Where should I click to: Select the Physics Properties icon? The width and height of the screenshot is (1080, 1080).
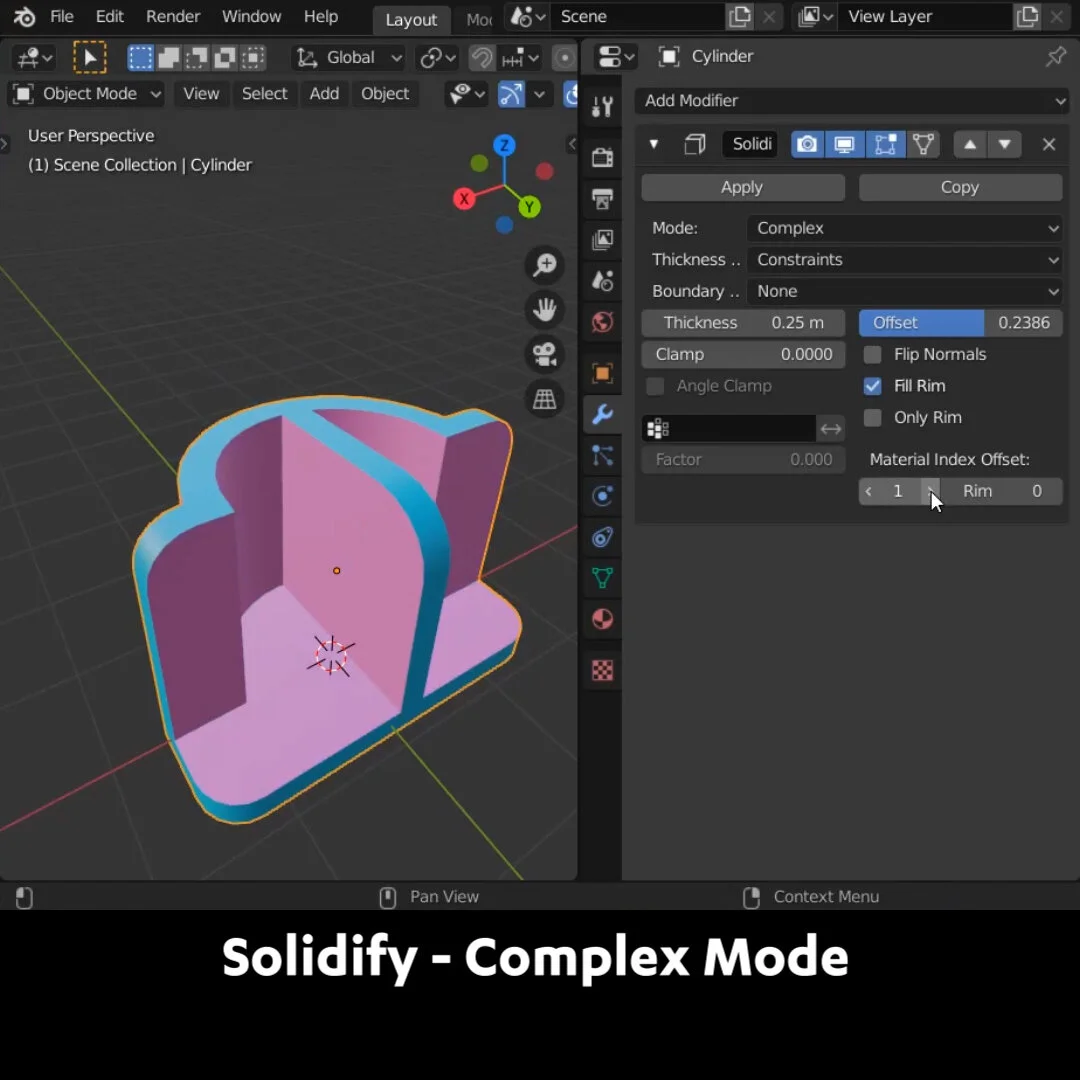click(x=602, y=496)
